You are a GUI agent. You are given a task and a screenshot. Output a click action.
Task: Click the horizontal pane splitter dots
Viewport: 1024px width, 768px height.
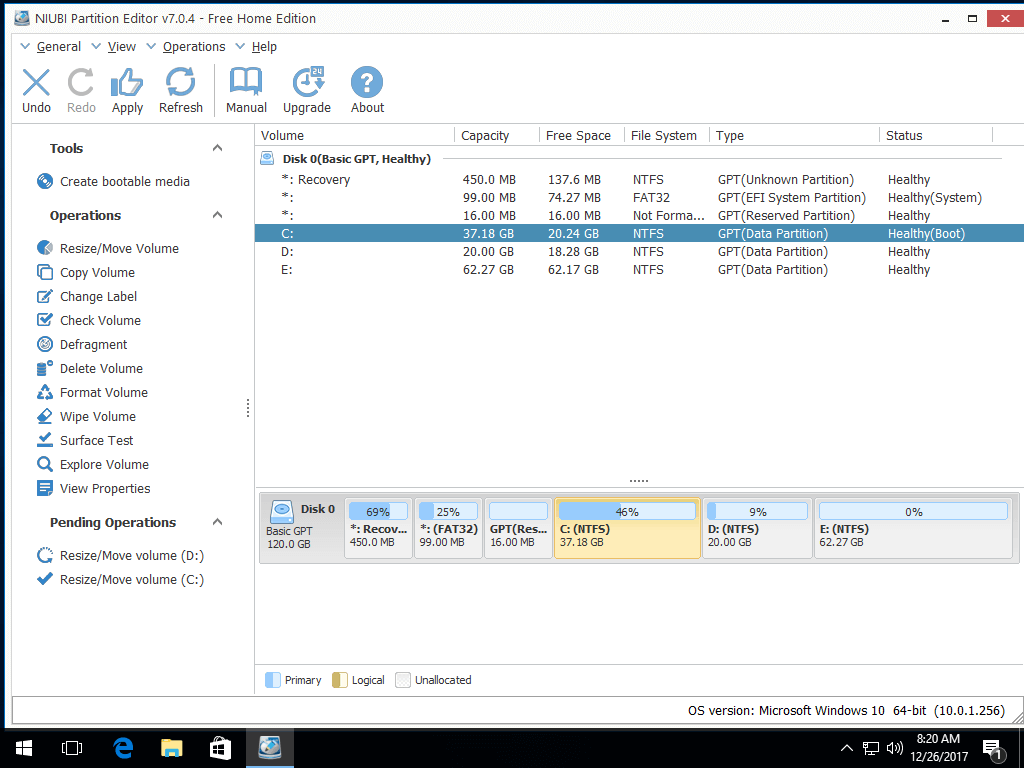pos(639,481)
